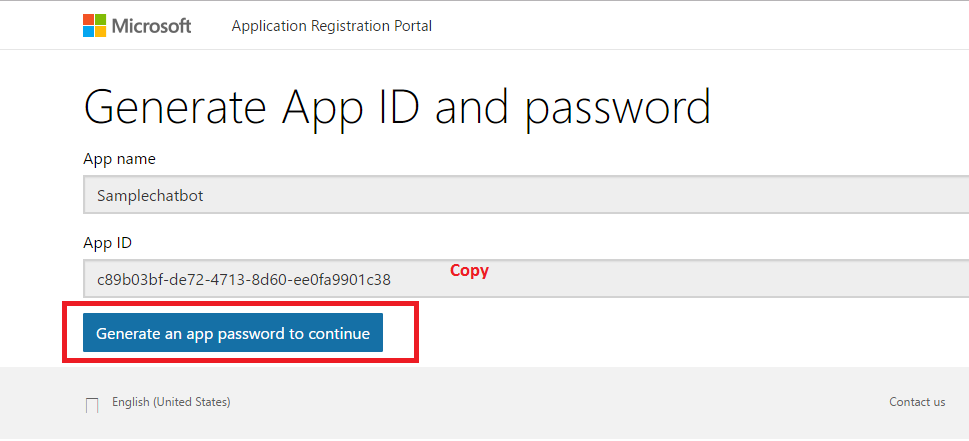Click the word Generate in the page heading

pyautogui.click(x=176, y=107)
